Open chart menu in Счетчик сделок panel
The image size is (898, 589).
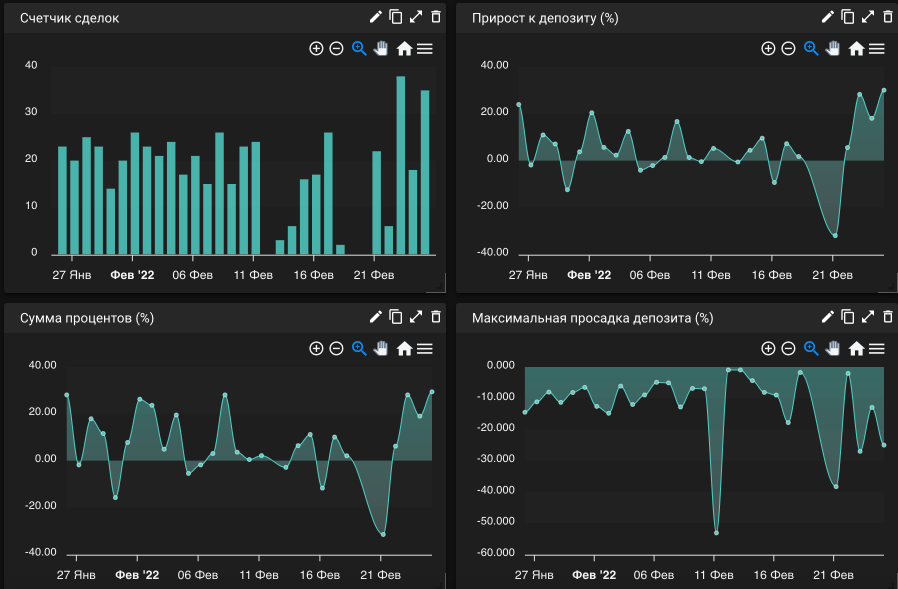coord(425,49)
